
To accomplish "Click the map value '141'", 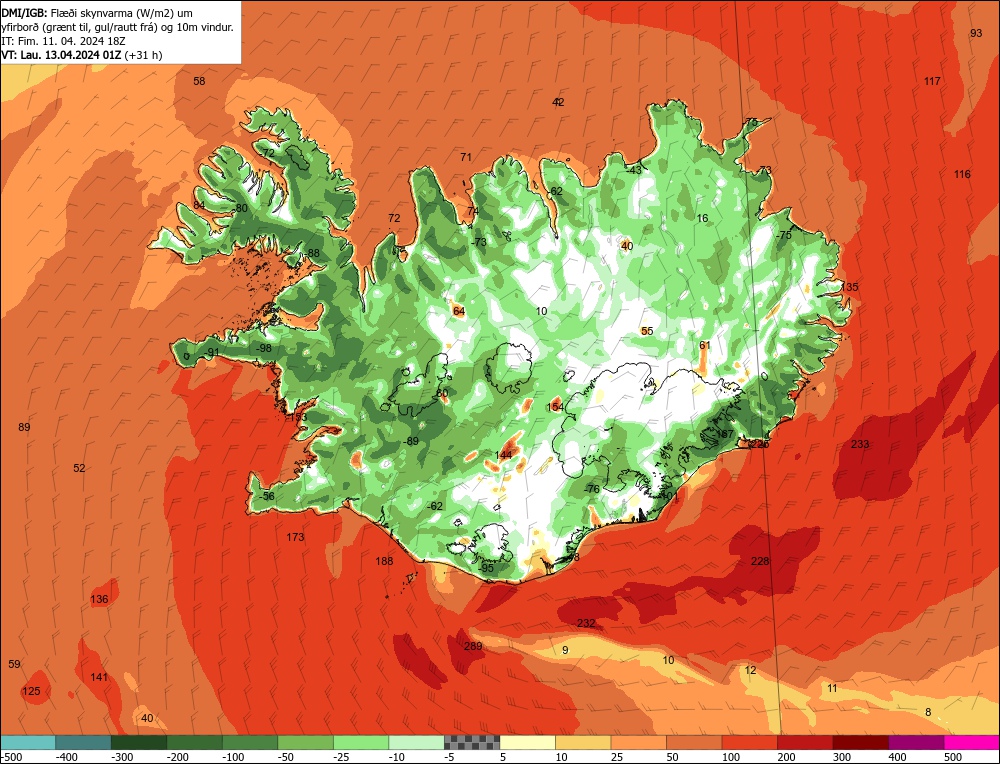I will [99, 677].
